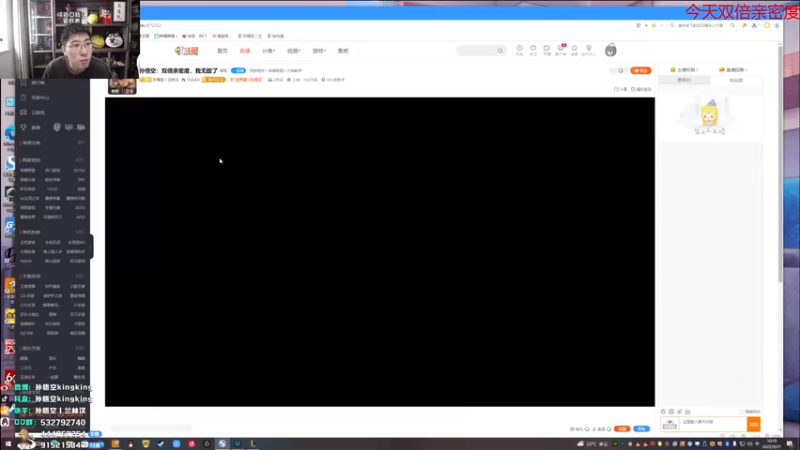Open the 云游戏 sidebar item

38,113
